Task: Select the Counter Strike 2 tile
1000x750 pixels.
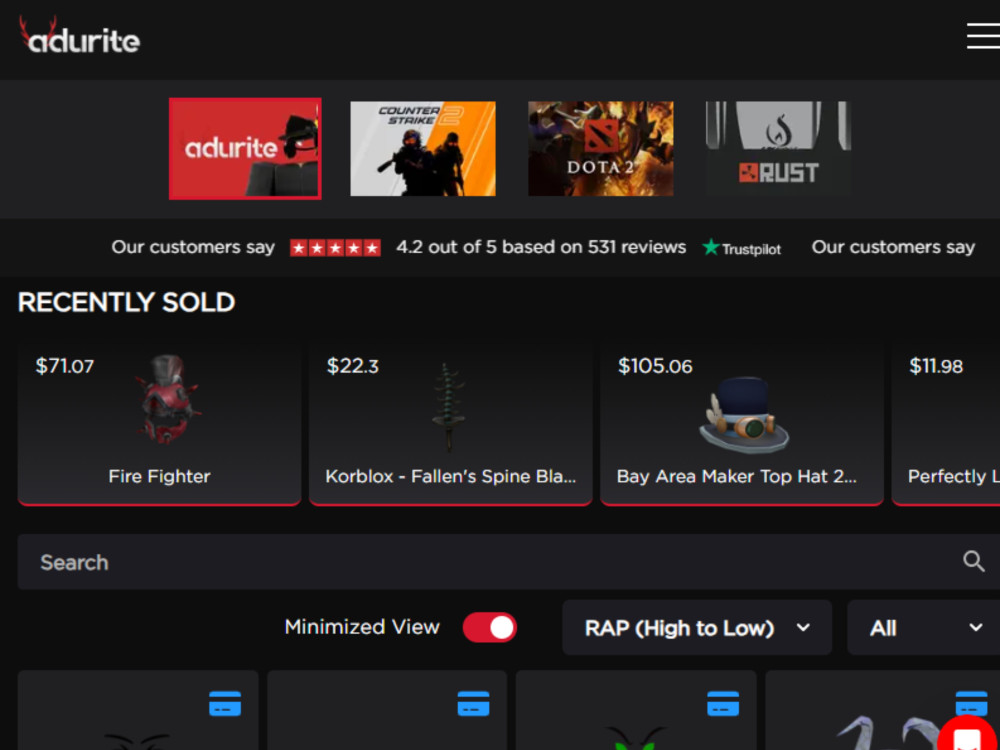Action: [x=423, y=149]
